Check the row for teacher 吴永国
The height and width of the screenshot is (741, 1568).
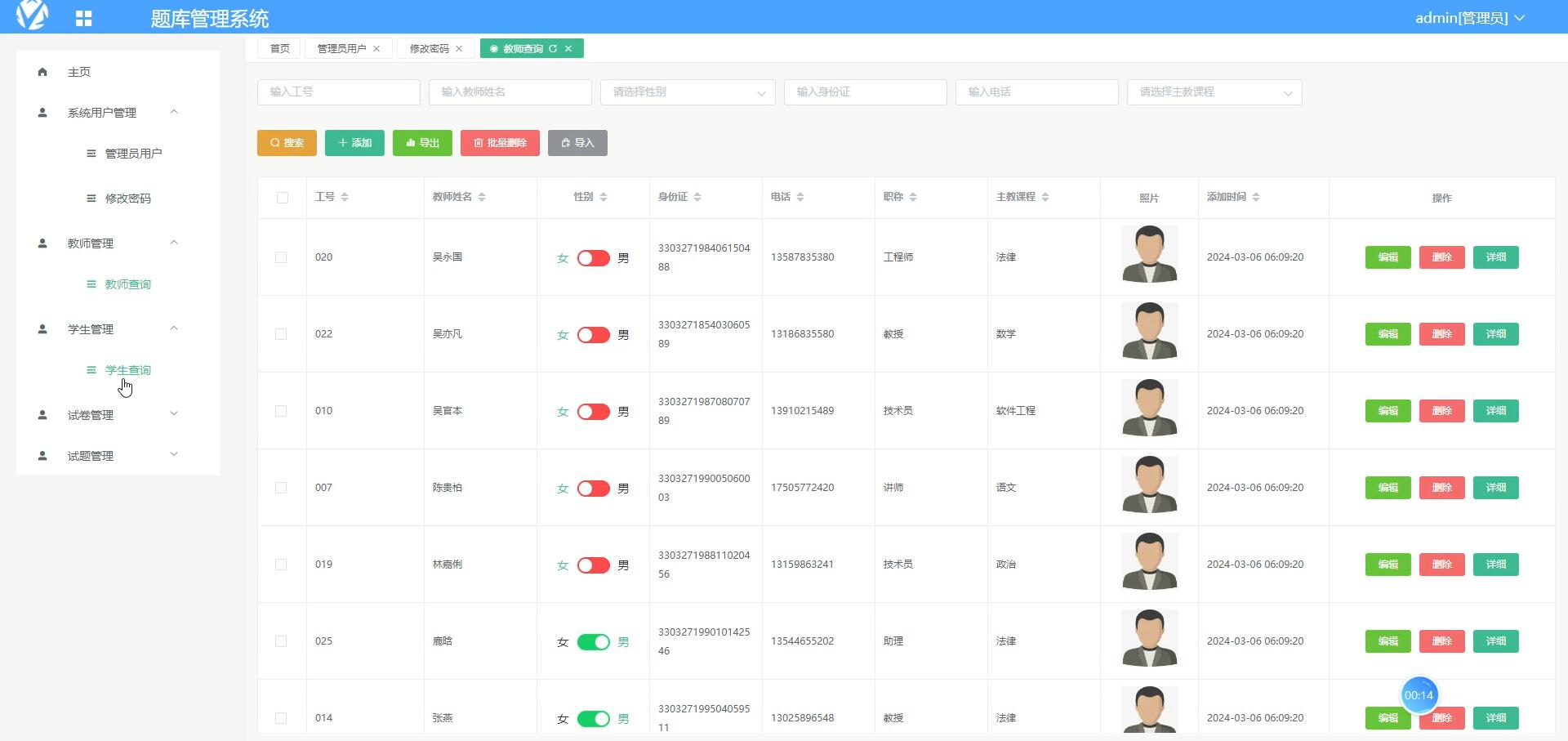click(281, 257)
